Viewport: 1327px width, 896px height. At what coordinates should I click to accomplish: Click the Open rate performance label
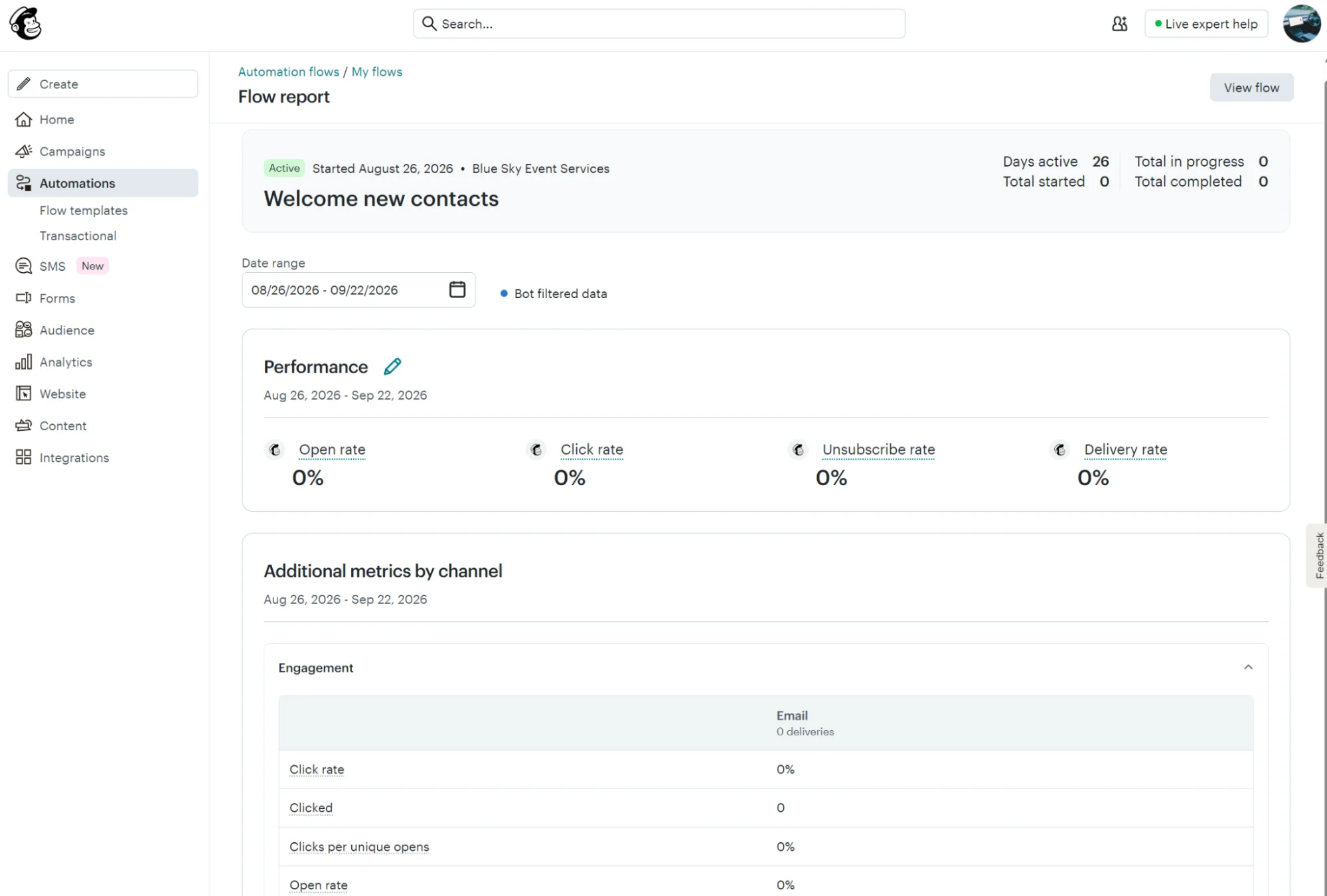point(332,449)
